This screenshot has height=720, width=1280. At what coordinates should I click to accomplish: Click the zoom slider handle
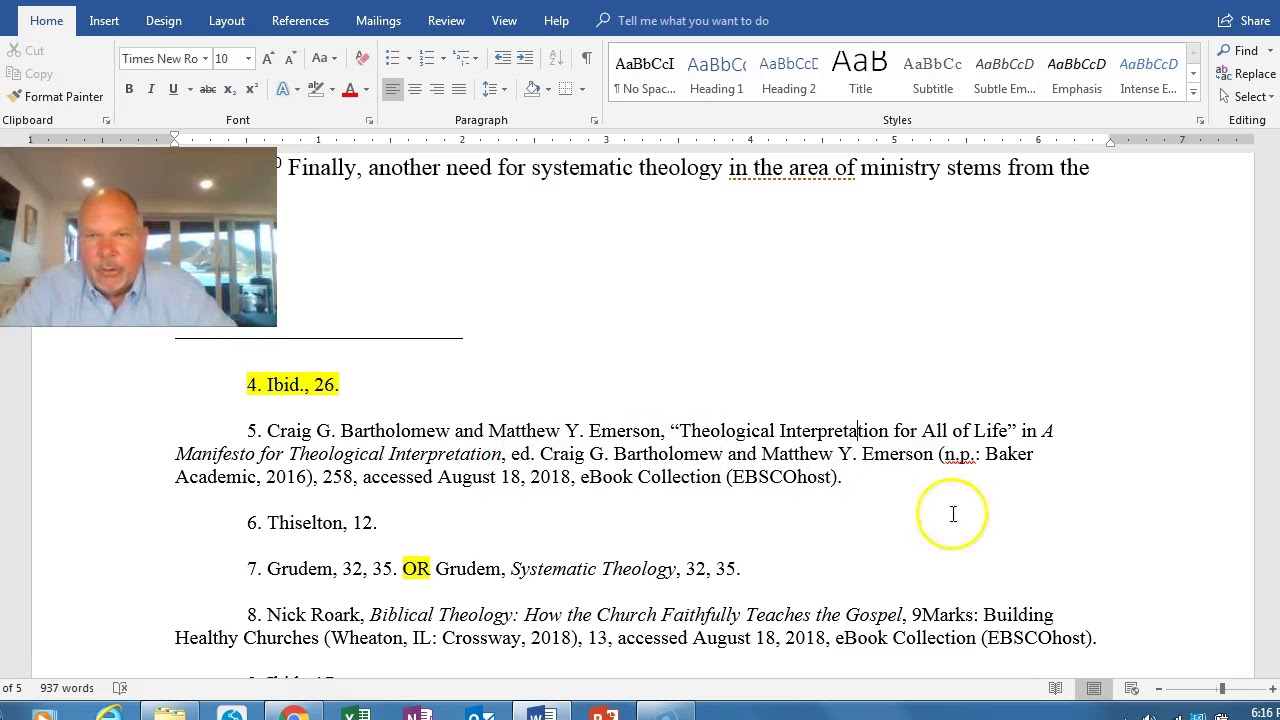(1221, 688)
